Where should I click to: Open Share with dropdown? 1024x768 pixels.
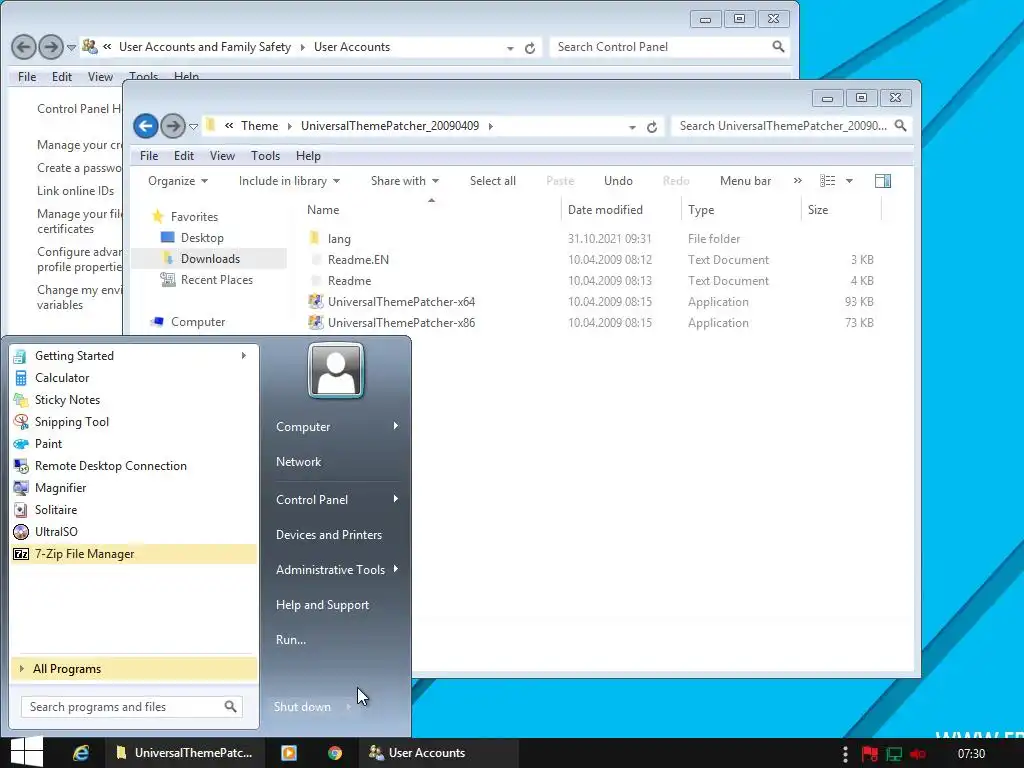(x=404, y=181)
